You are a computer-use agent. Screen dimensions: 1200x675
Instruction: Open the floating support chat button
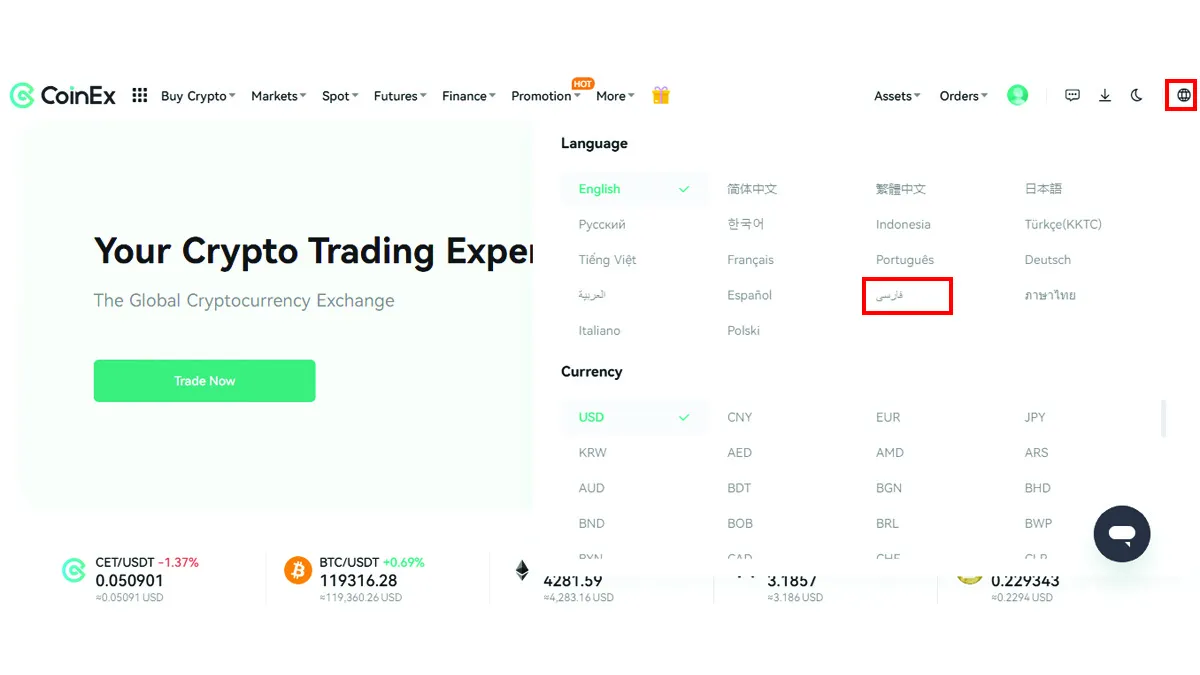click(x=1122, y=534)
